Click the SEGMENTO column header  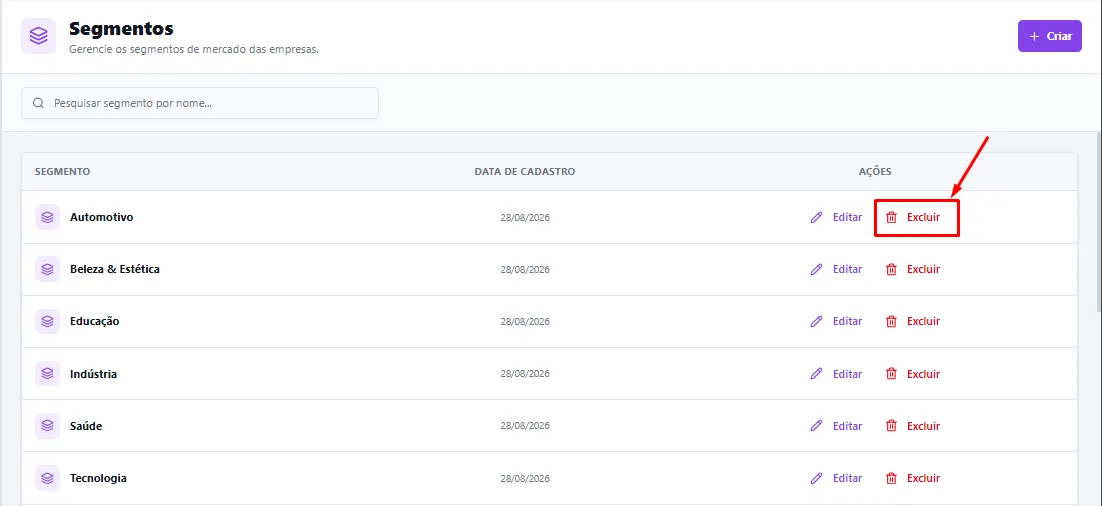point(63,172)
